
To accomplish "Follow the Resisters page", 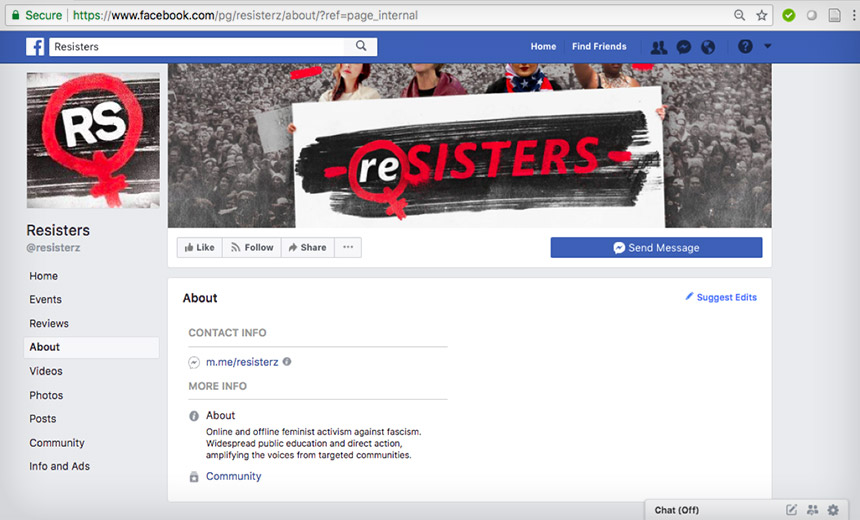I will point(252,247).
